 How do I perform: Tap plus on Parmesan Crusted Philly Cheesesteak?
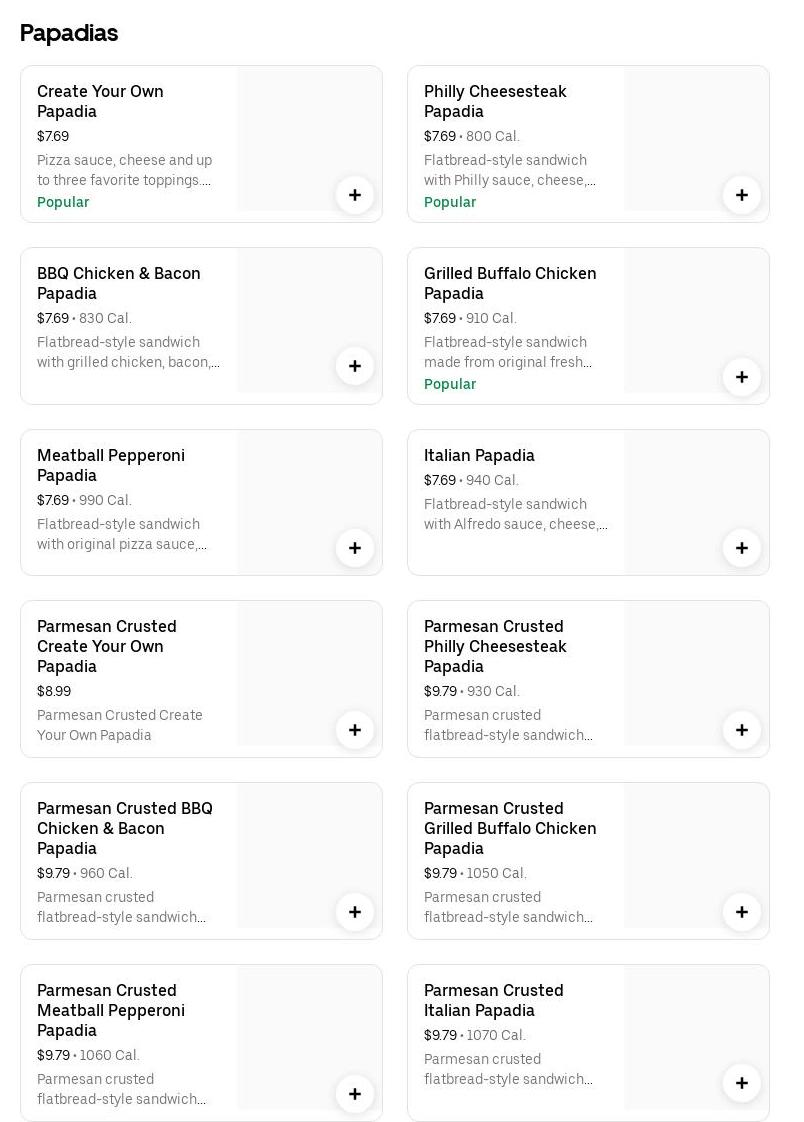[741, 730]
